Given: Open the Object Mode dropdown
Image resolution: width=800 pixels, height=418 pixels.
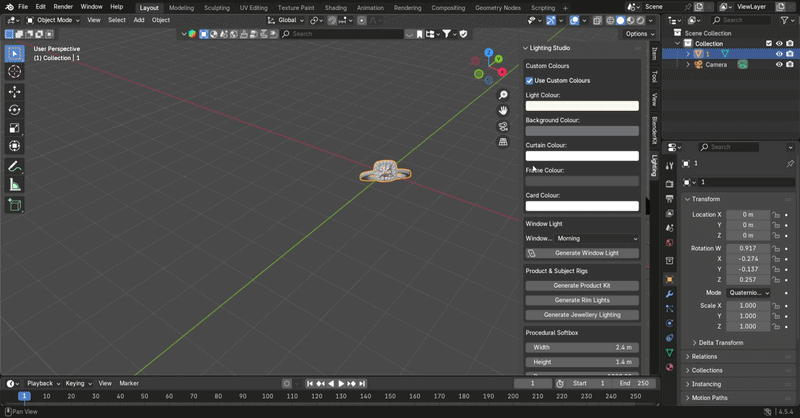Looking at the screenshot, I should pos(53,20).
